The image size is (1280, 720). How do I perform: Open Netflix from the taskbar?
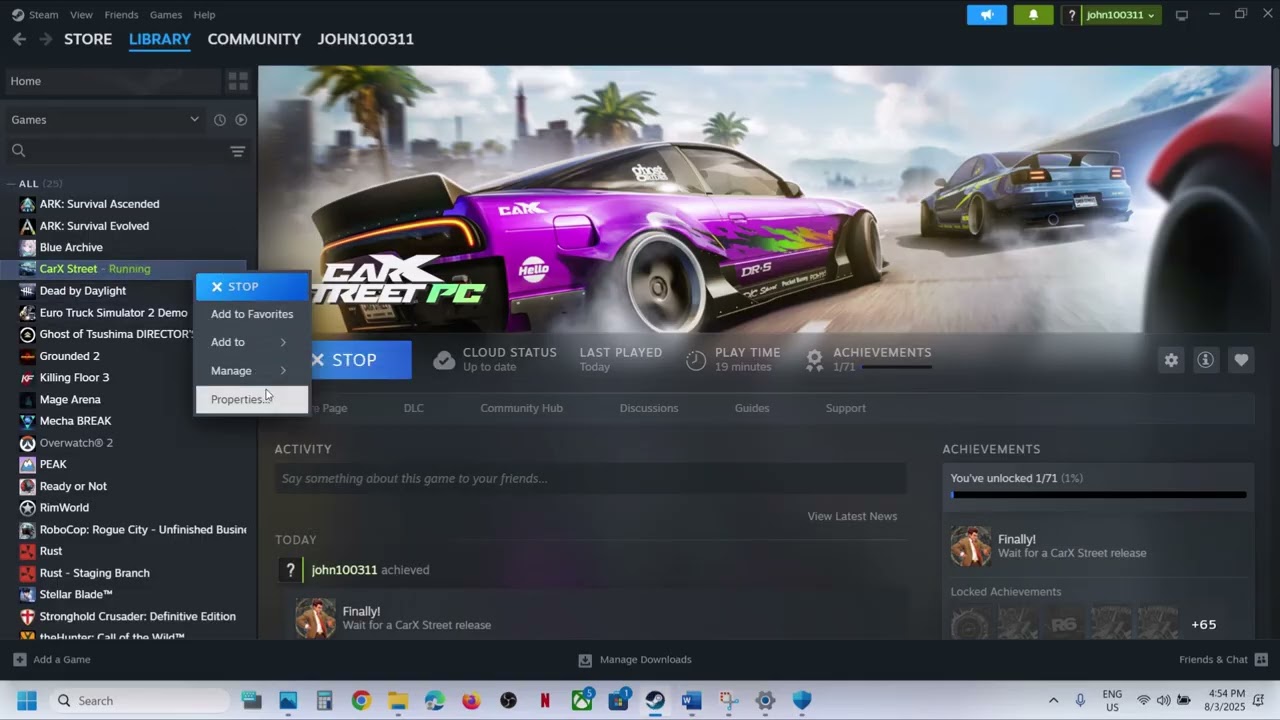(545, 701)
